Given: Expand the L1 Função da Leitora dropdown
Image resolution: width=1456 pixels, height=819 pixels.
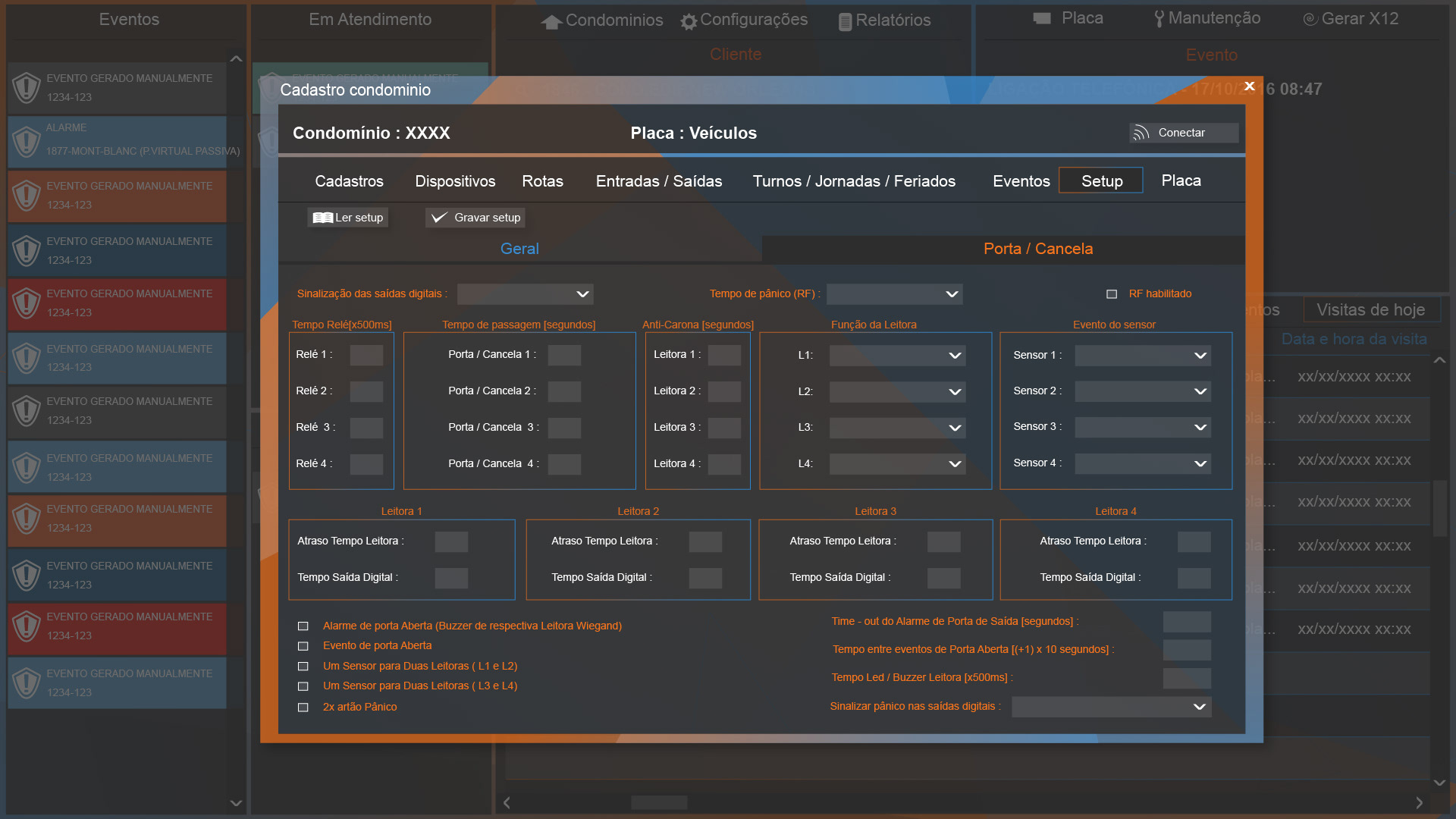Looking at the screenshot, I should (x=897, y=356).
